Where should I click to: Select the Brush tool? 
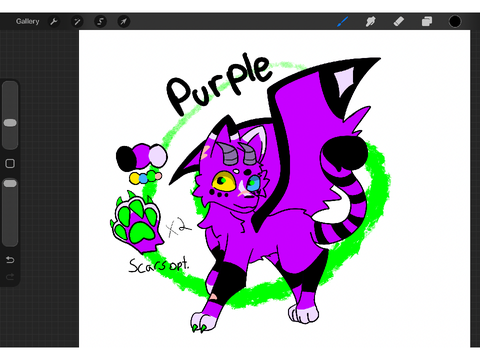343,22
